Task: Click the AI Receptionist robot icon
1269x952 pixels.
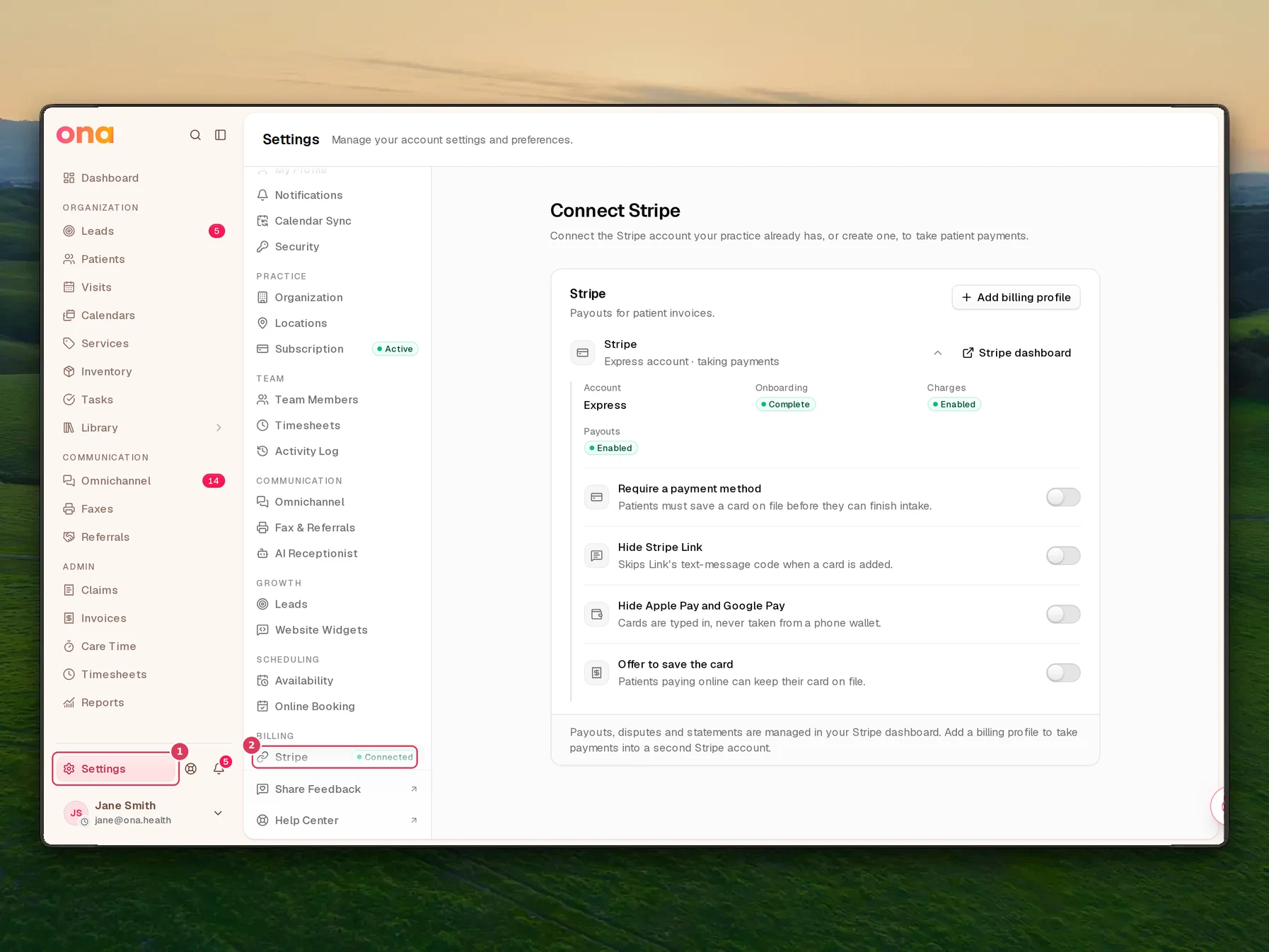Action: pos(262,554)
